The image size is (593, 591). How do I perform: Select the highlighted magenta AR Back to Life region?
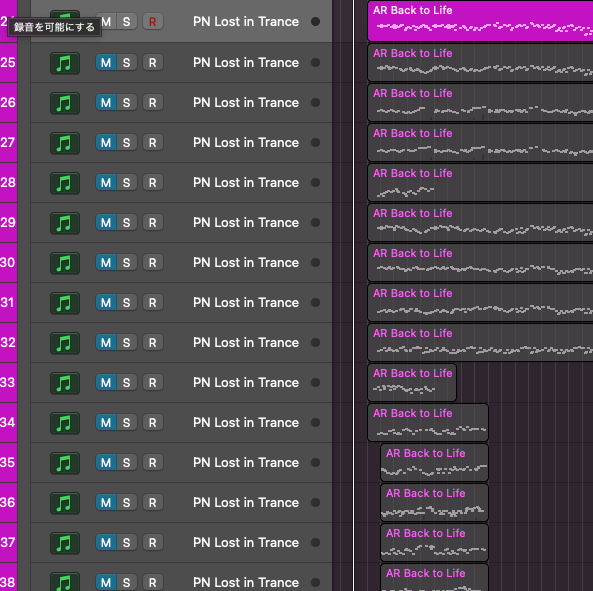click(x=480, y=21)
